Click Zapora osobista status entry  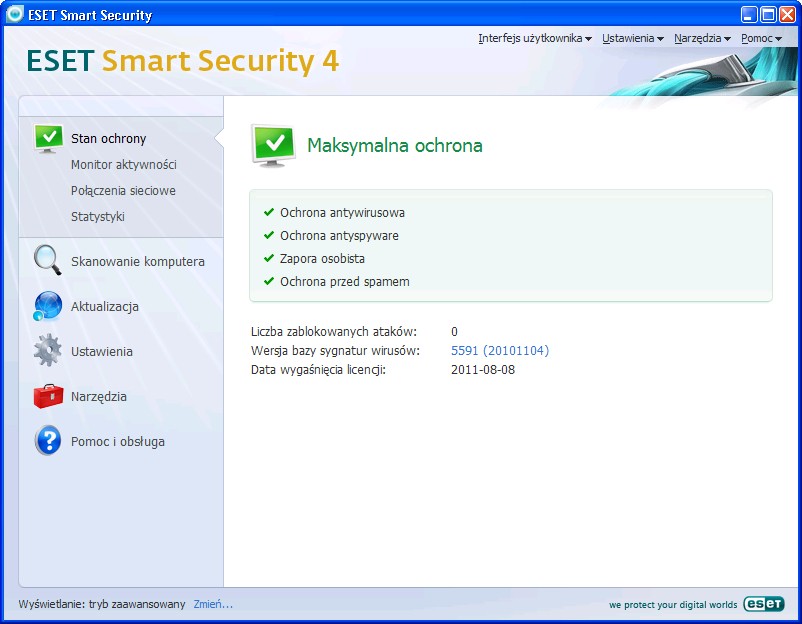[322, 258]
